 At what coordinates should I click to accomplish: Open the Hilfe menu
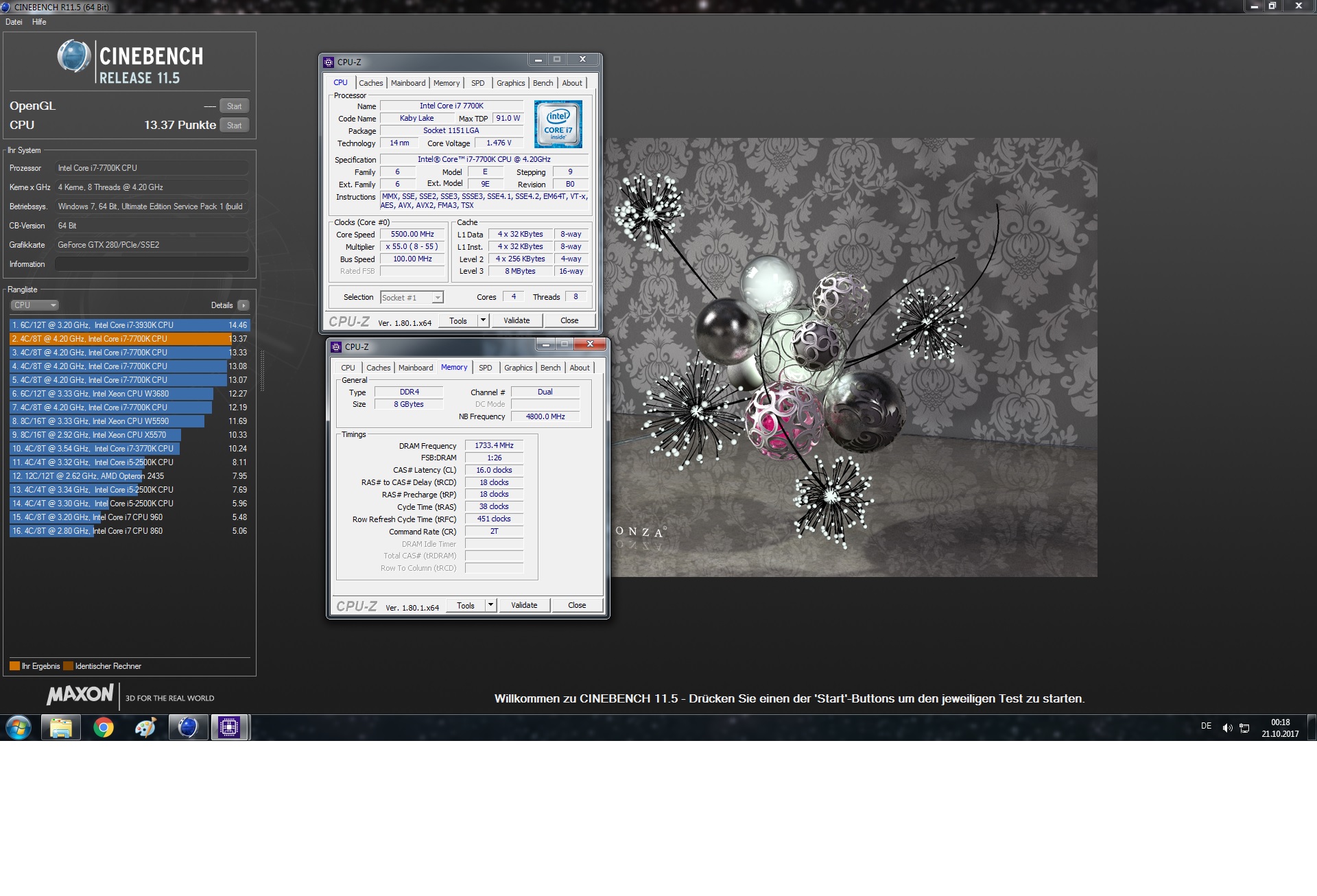pos(39,22)
